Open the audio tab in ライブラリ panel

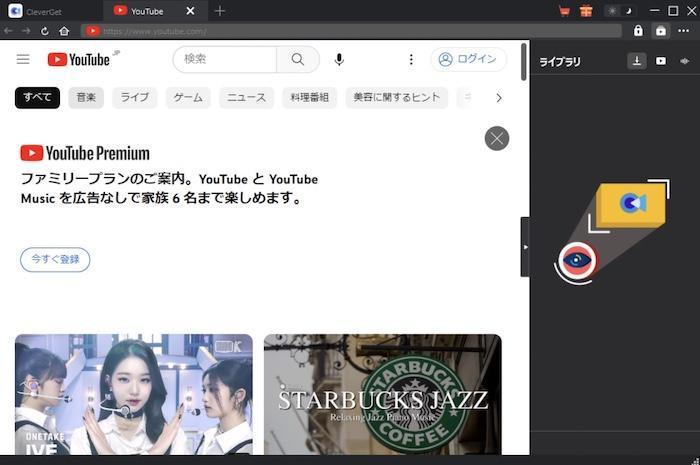tap(685, 61)
